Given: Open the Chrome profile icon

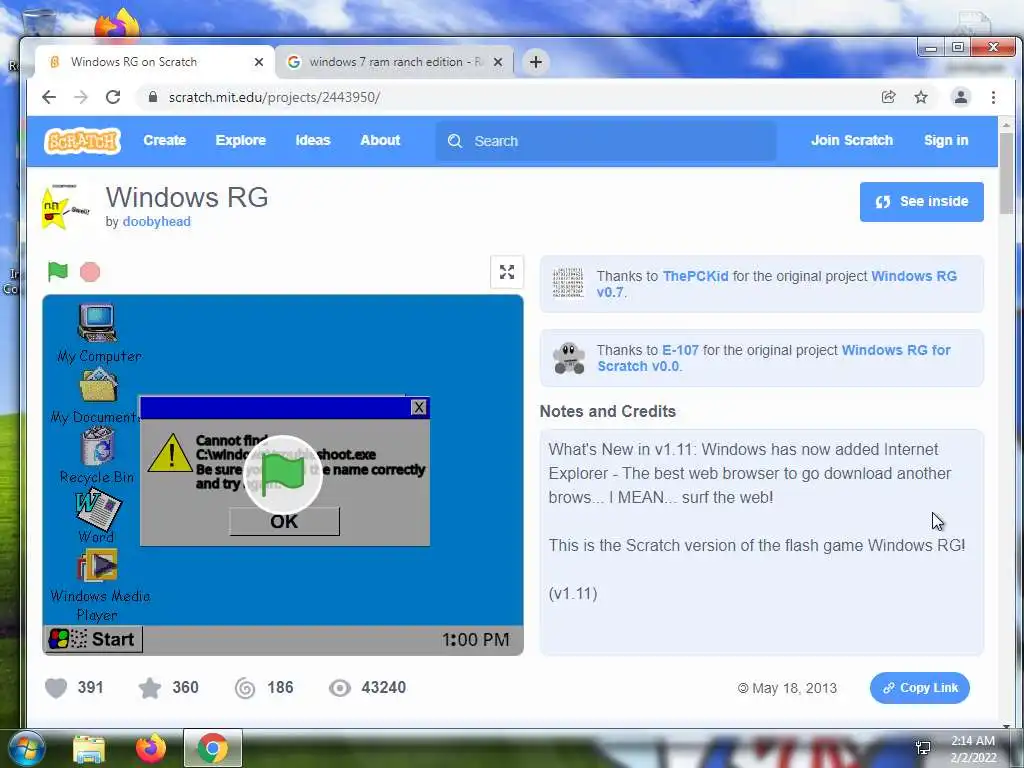Looking at the screenshot, I should pyautogui.click(x=961, y=97).
